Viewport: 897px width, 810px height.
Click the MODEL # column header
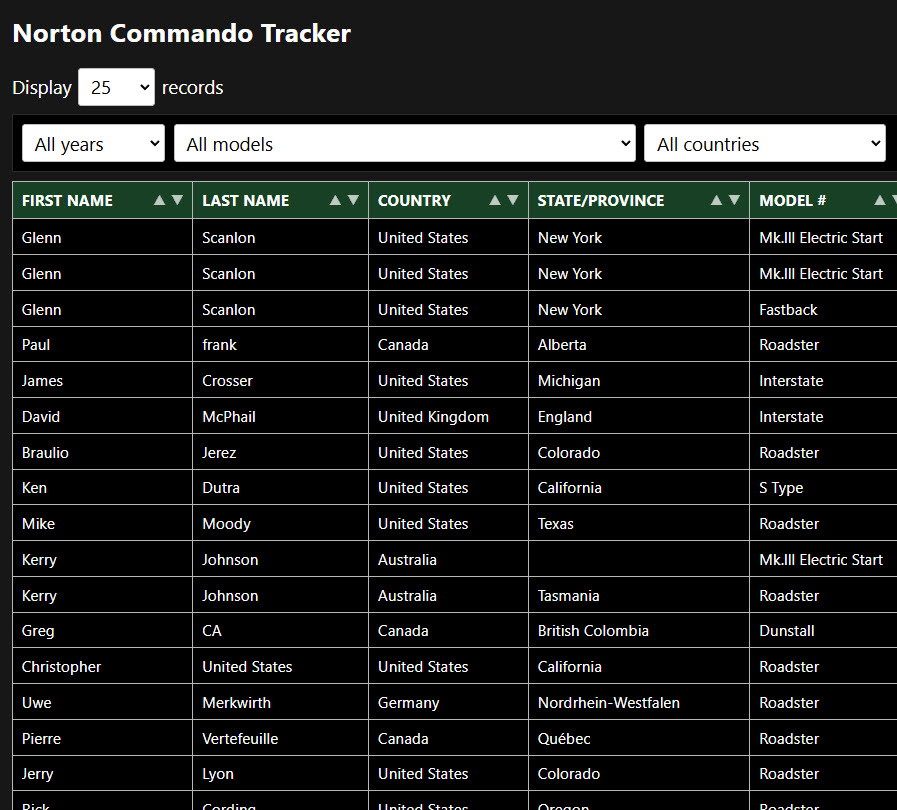(823, 200)
